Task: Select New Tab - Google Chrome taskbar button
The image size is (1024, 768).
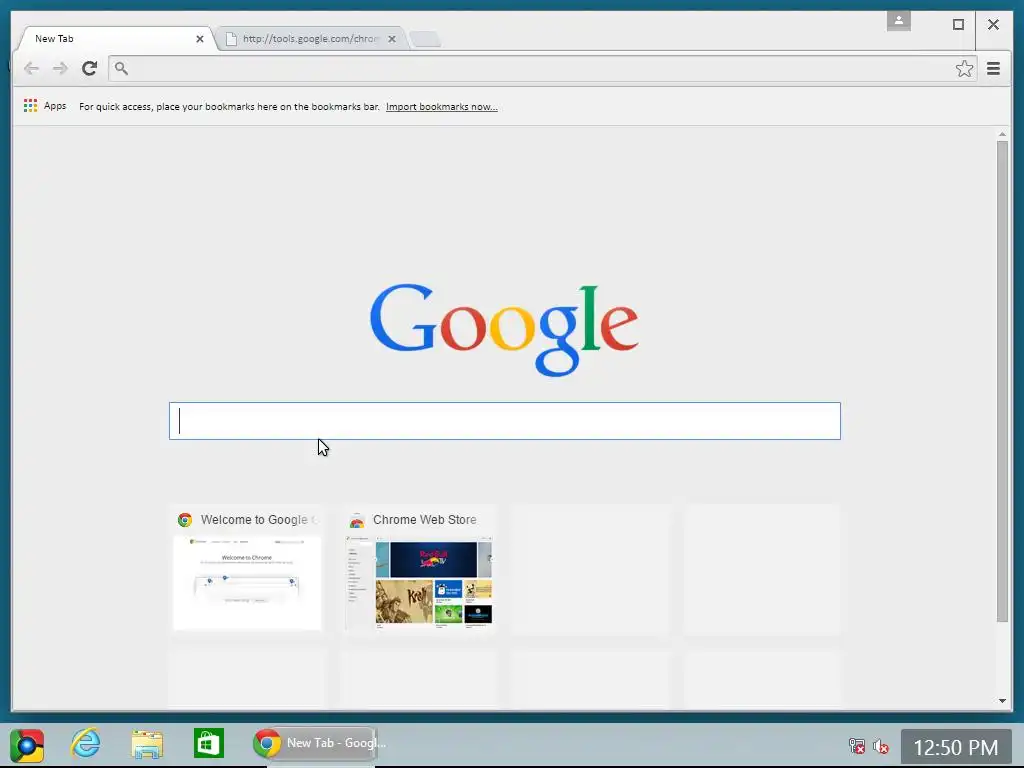Action: coord(315,743)
